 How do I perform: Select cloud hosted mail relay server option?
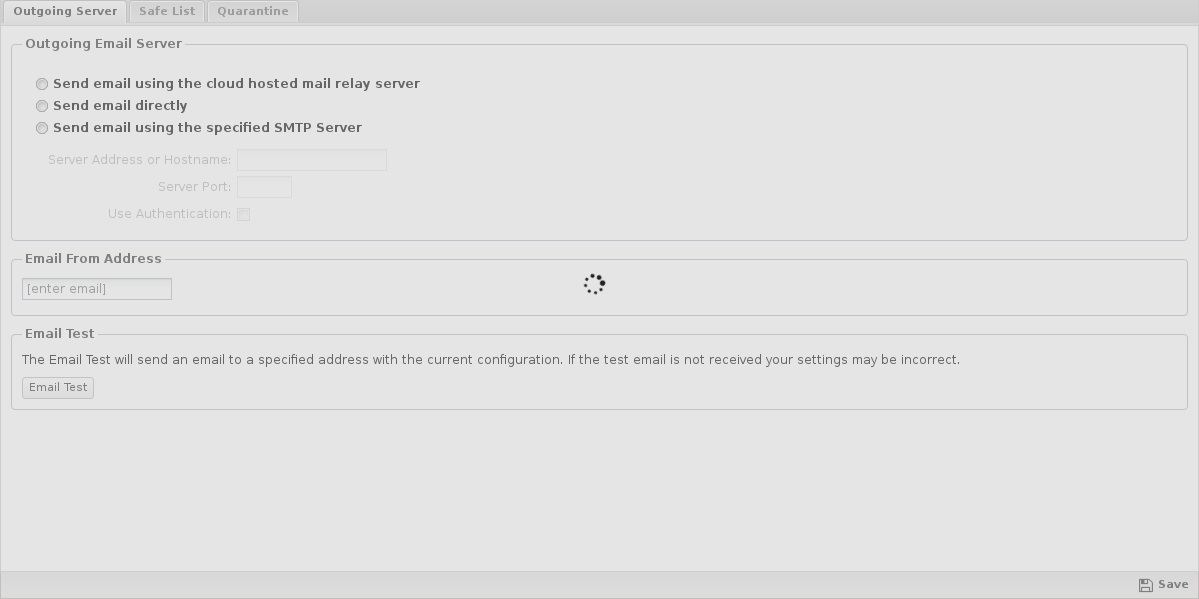(42, 84)
